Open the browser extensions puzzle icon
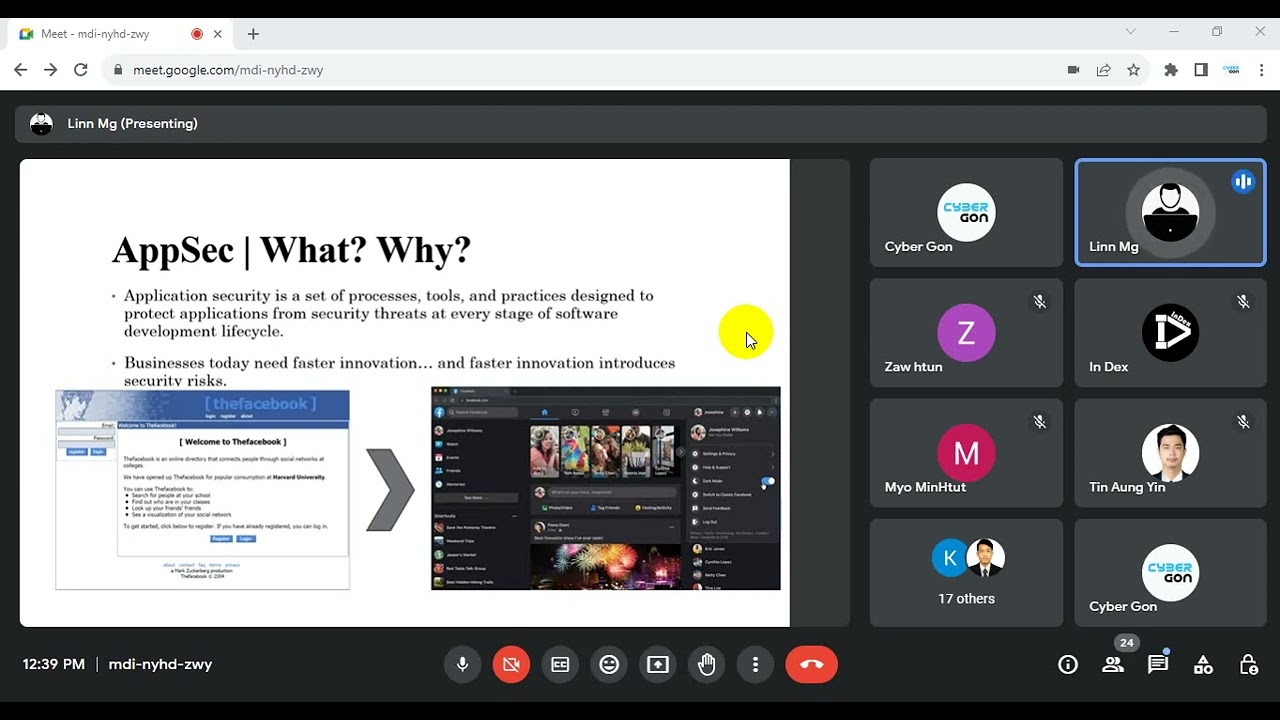 coord(1171,70)
